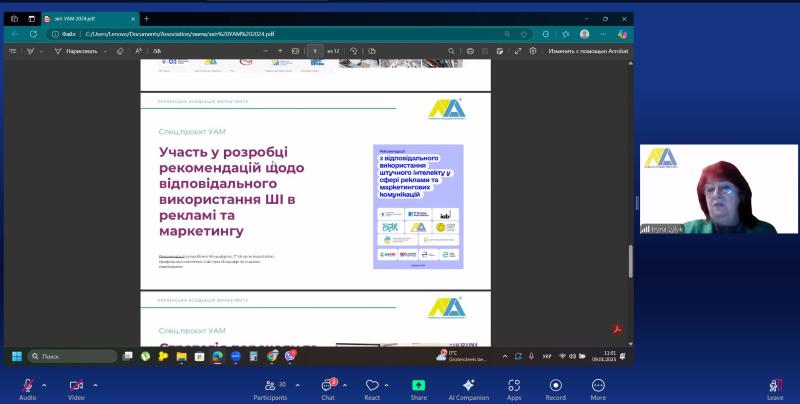The height and width of the screenshot is (404, 800).
Task: Start screen sharing with the Share button
Action: tap(418, 386)
